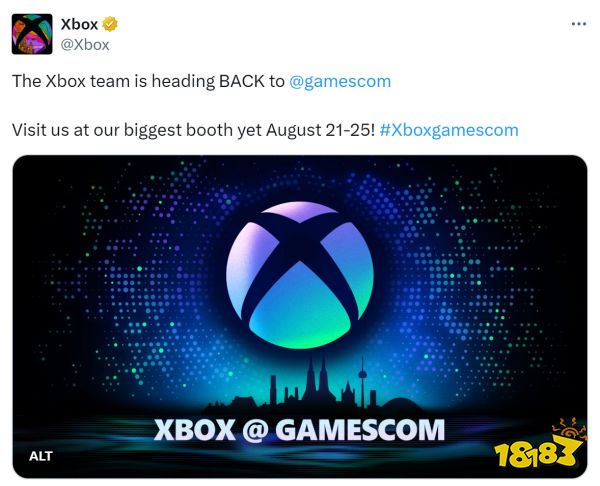Open the gamescom promo image in full view
The image size is (600, 486).
click(x=300, y=316)
